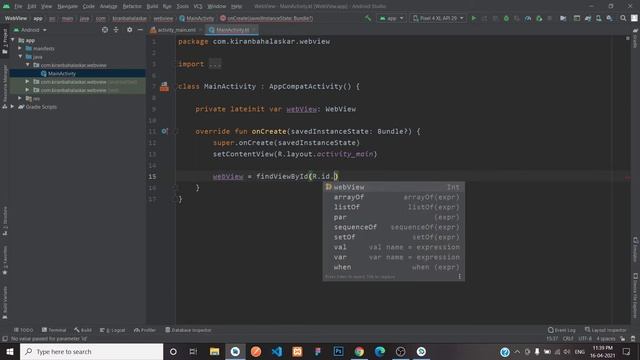The height and width of the screenshot is (360, 640).
Task: Open the Event Log
Action: (562, 330)
